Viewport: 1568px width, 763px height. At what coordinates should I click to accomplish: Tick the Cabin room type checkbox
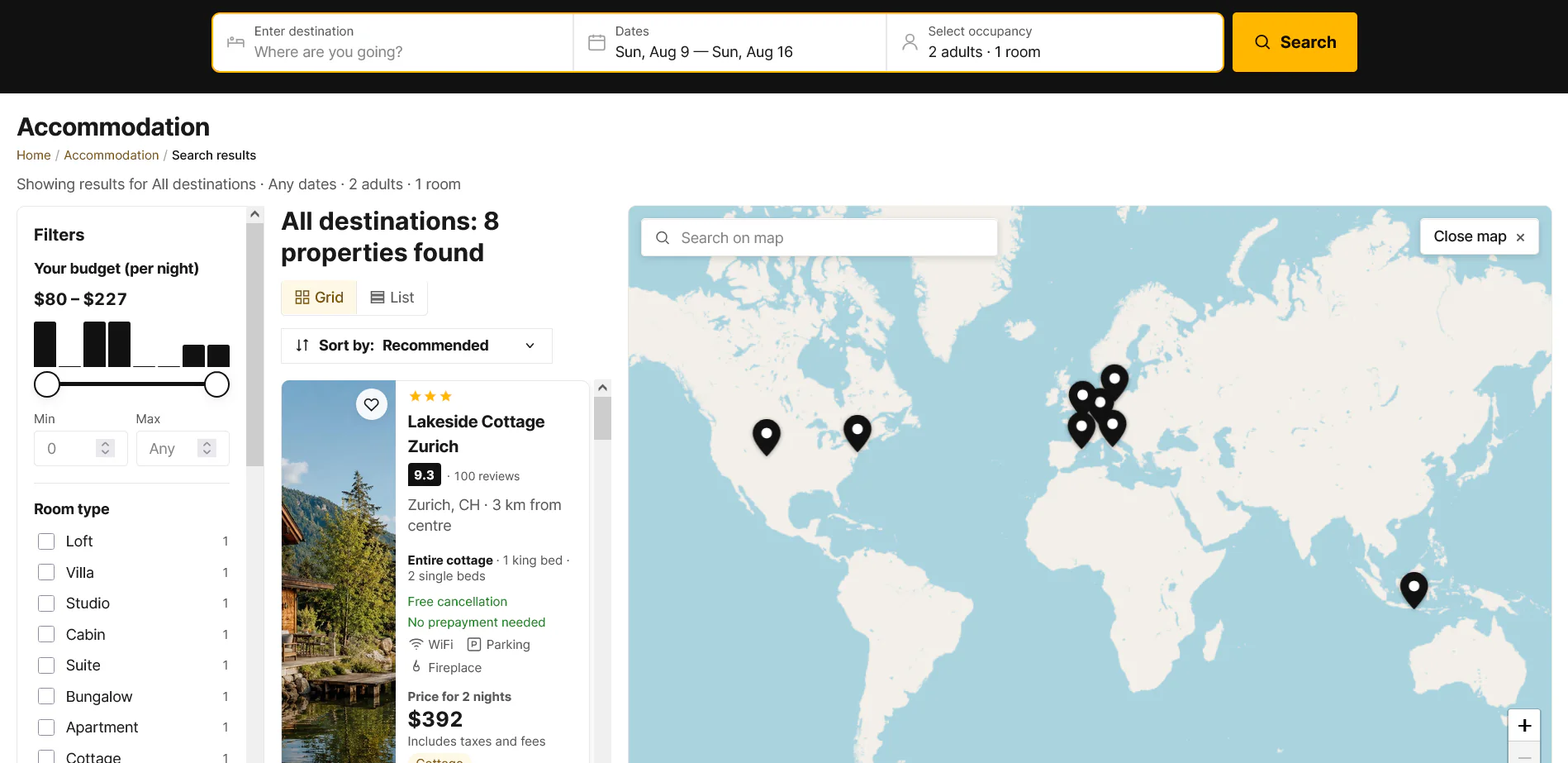pyautogui.click(x=47, y=634)
